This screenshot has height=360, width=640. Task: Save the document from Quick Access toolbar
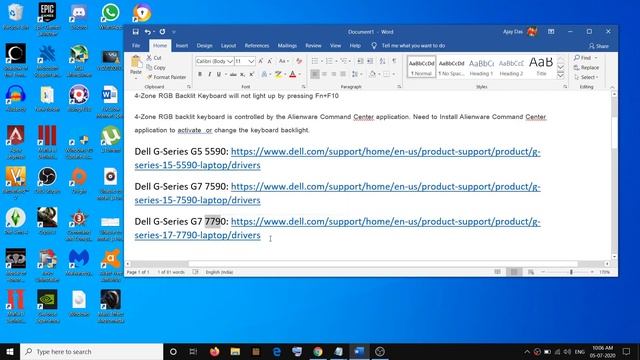pyautogui.click(x=136, y=32)
